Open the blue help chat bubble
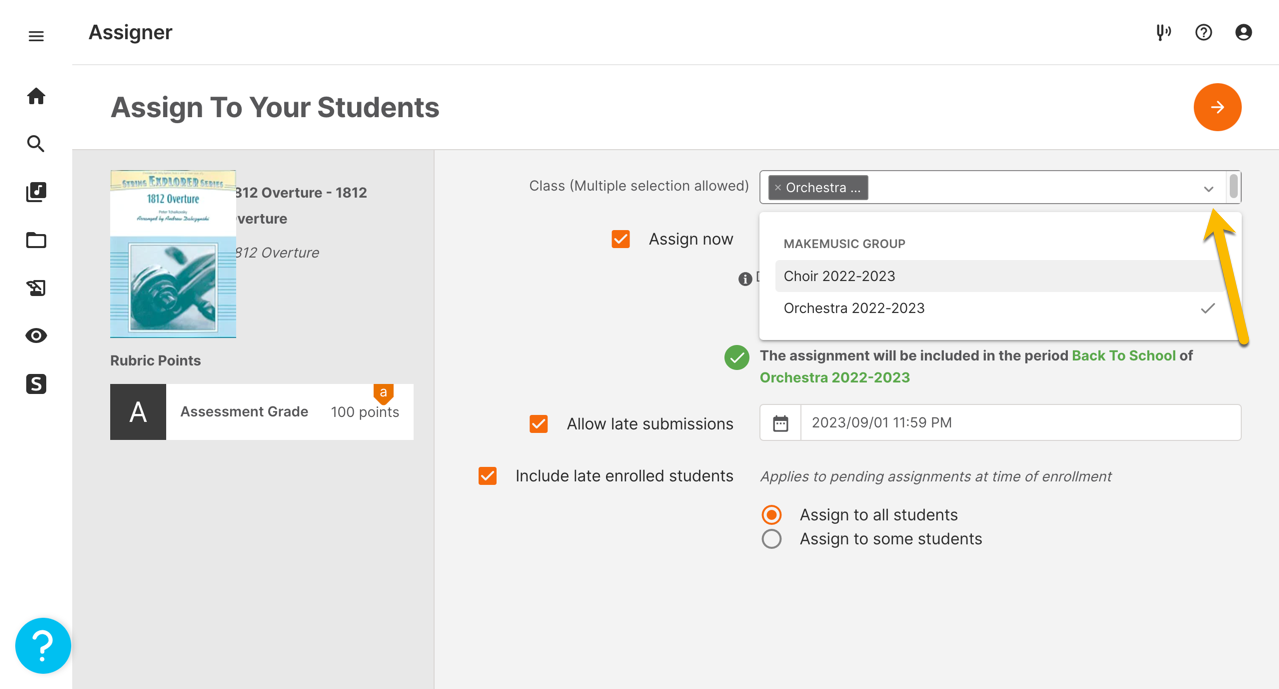 click(x=43, y=646)
